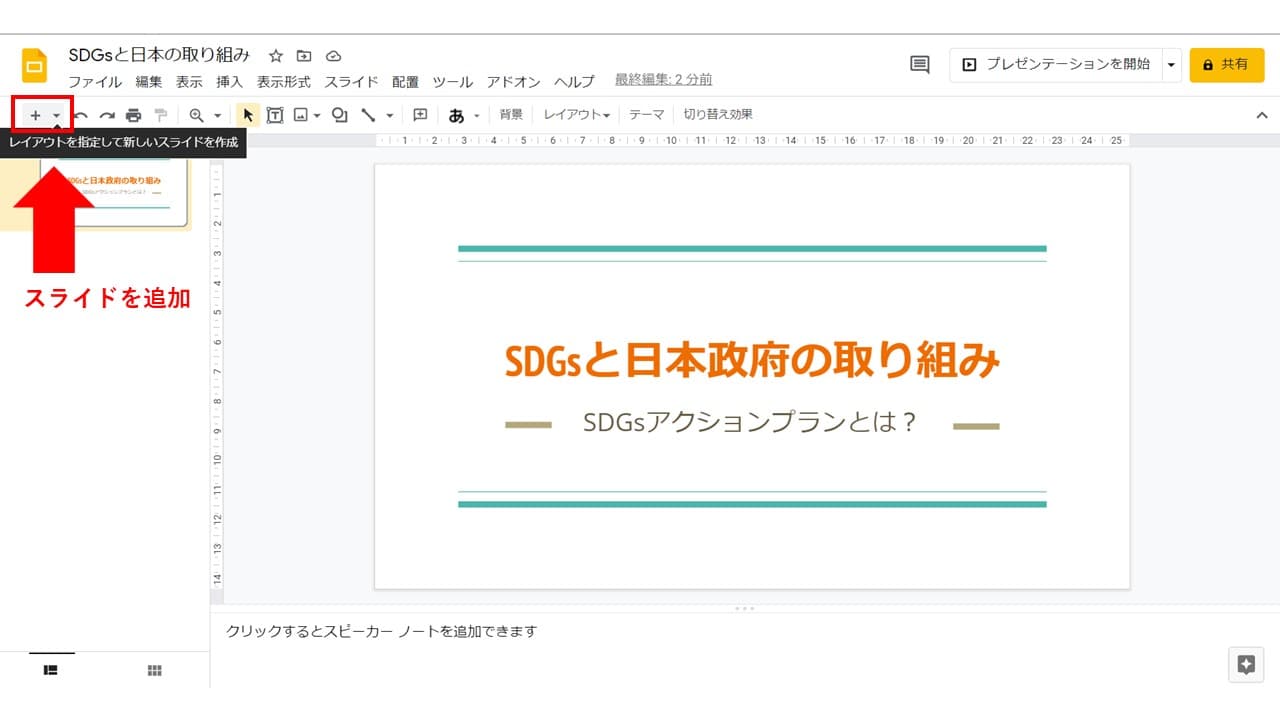The height and width of the screenshot is (720, 1280).
Task: Open the ファイル menu
Action: coord(95,82)
